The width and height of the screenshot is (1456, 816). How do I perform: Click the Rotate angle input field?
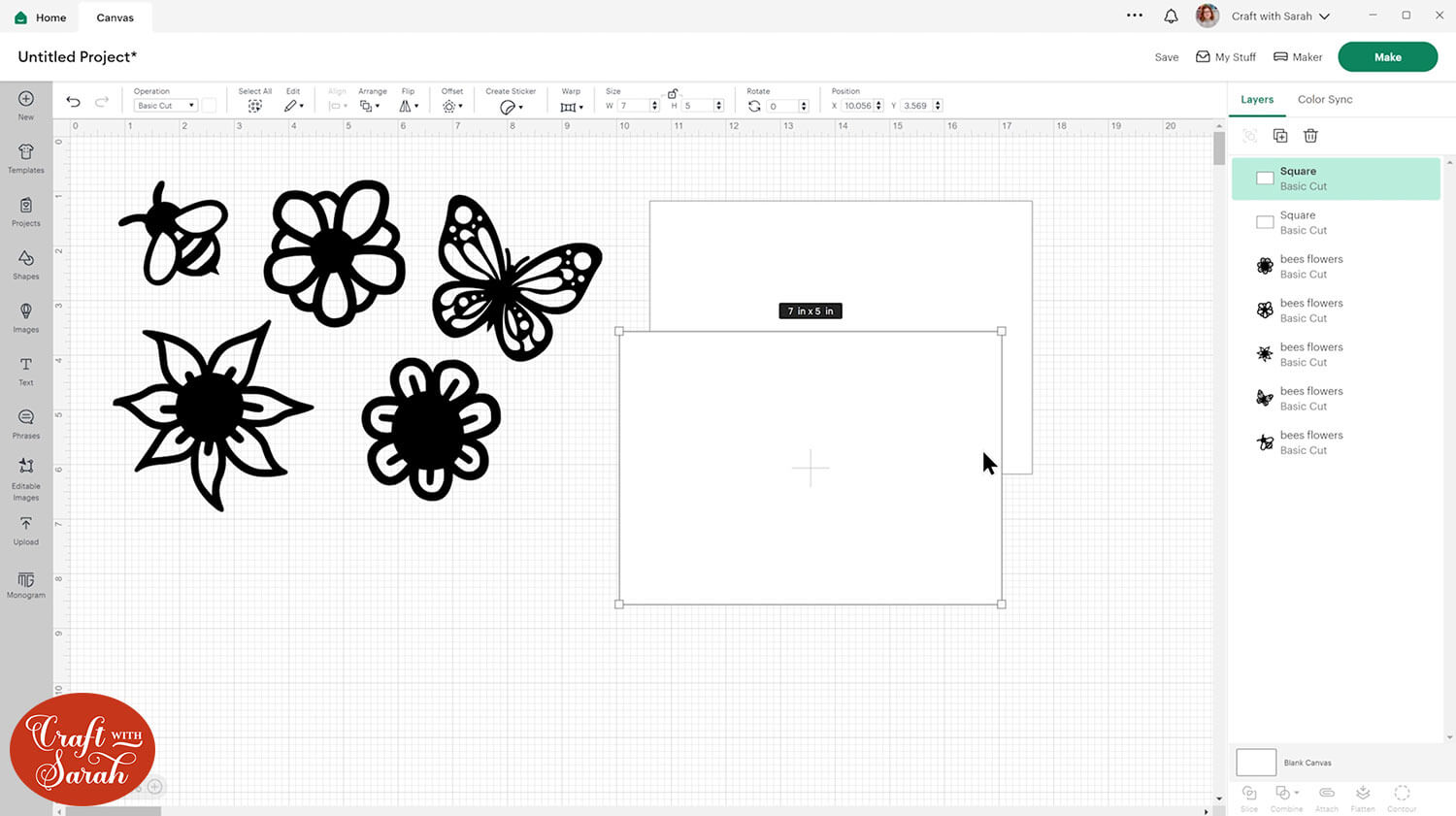tap(781, 106)
